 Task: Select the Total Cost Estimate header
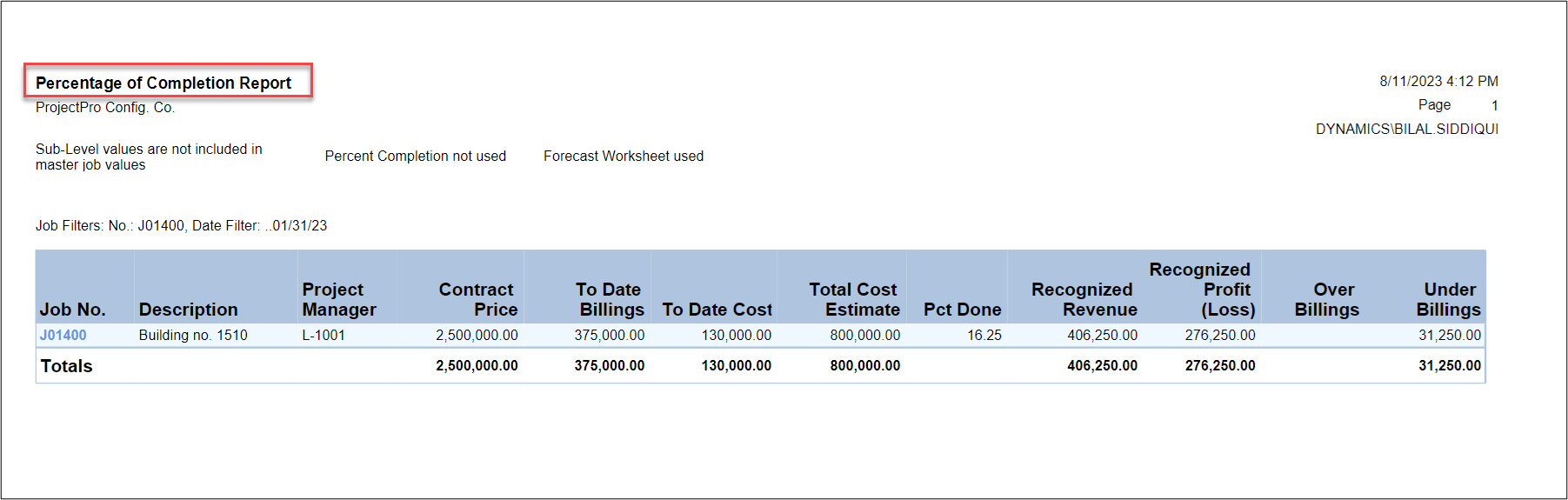point(854,299)
